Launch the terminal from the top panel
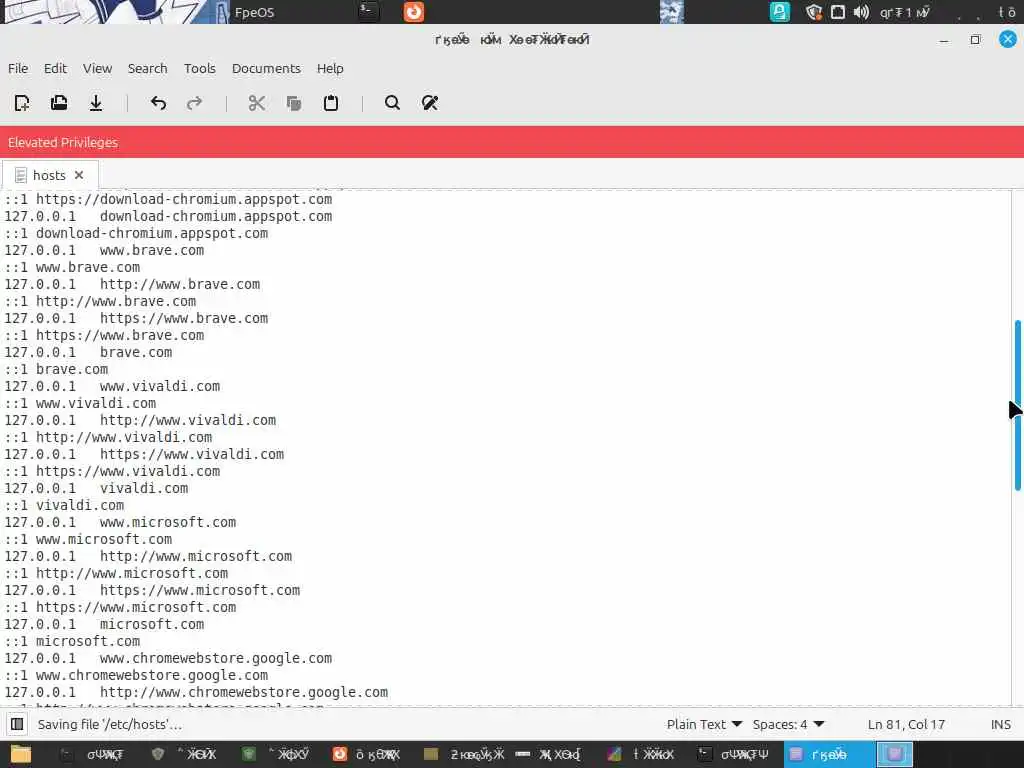1024x768 pixels. click(368, 11)
